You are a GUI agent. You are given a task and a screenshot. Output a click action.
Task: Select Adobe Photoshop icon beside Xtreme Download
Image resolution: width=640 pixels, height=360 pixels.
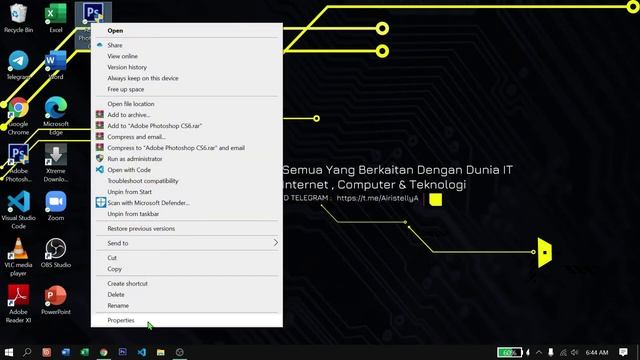pos(18,163)
